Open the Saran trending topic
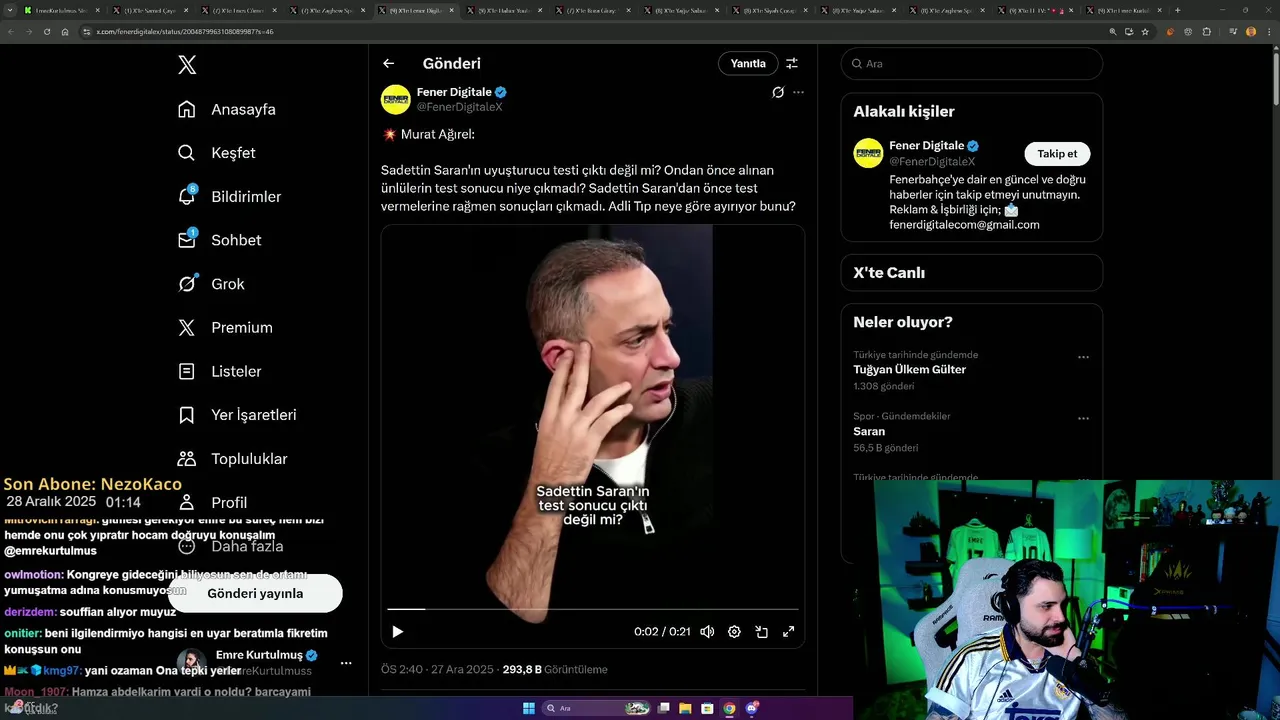The height and width of the screenshot is (720, 1280). tap(869, 431)
